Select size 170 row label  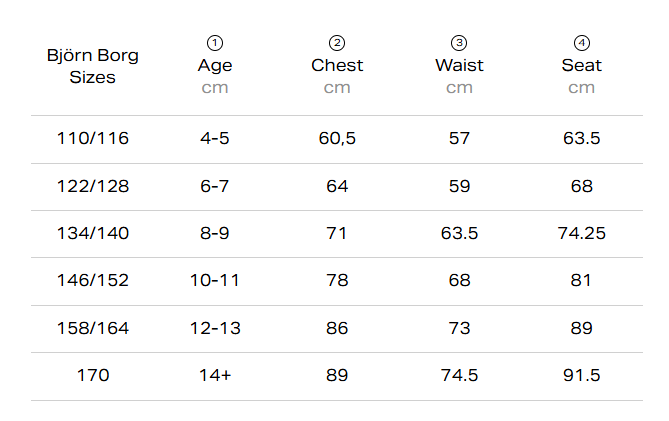click(93, 375)
